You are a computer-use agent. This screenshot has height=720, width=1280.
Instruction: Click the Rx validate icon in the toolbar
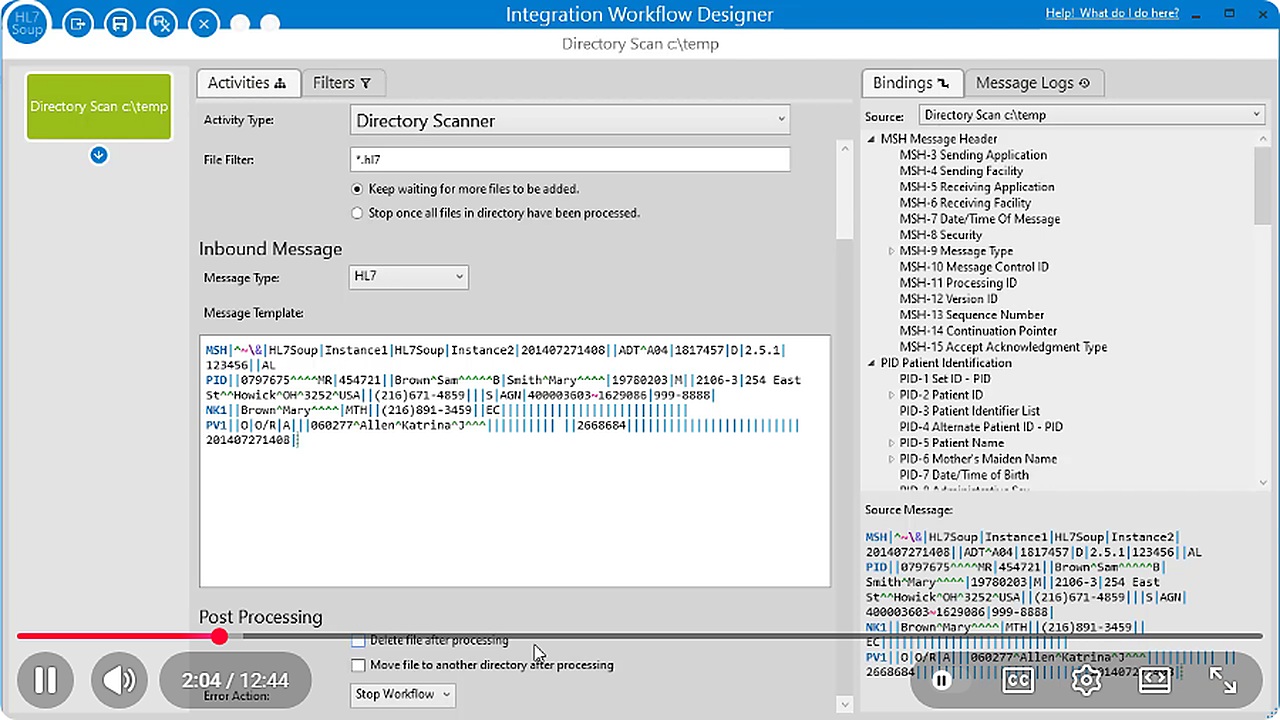tap(162, 23)
